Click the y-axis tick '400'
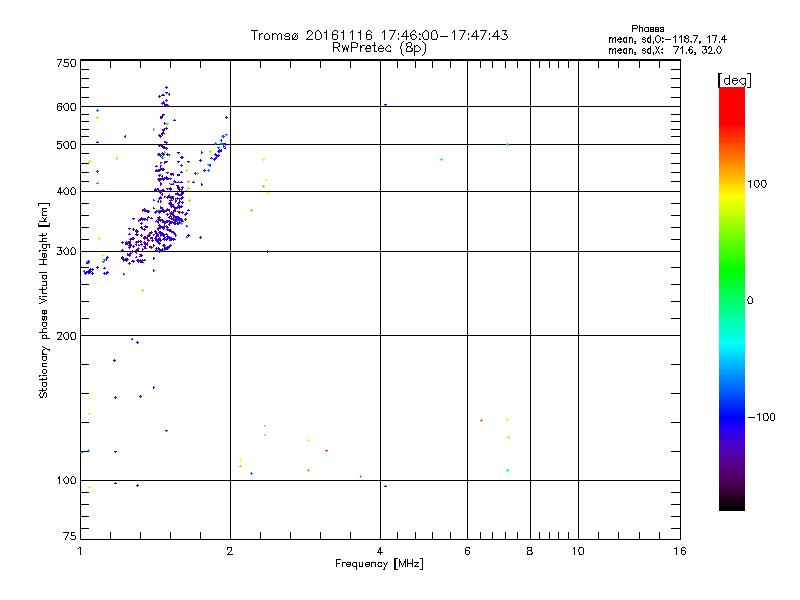 coord(66,192)
